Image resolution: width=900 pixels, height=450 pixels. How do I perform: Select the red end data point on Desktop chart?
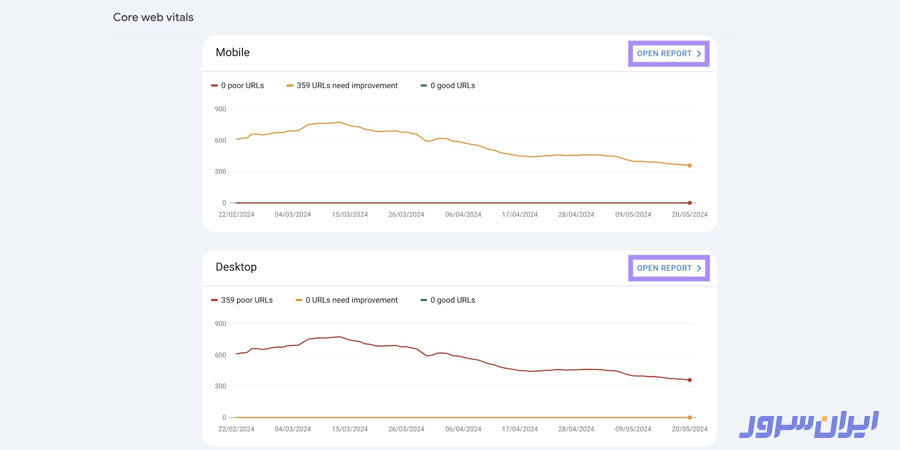coord(690,380)
